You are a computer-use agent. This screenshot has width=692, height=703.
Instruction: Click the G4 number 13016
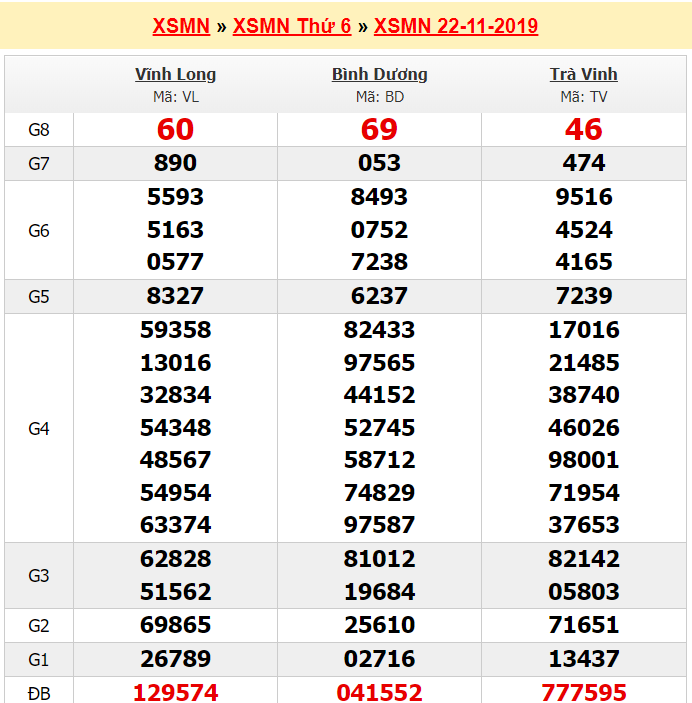pos(175,363)
